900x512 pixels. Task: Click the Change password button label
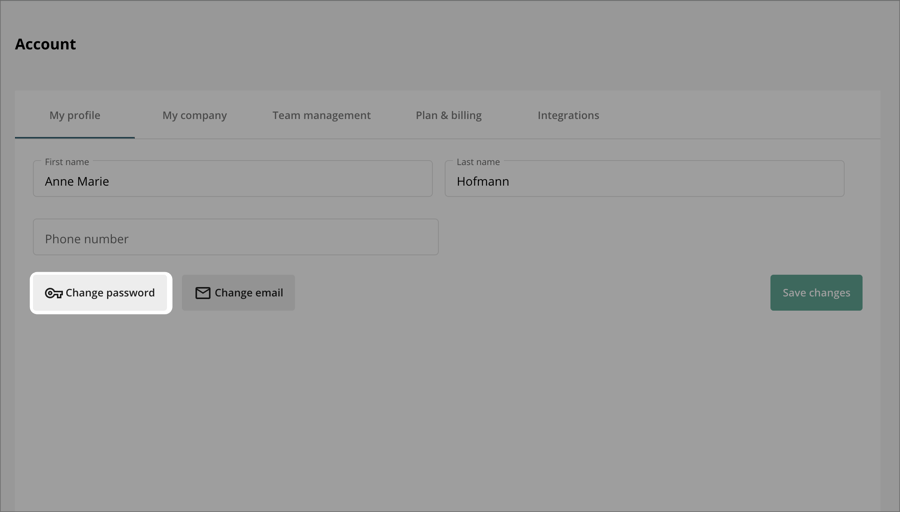click(110, 293)
